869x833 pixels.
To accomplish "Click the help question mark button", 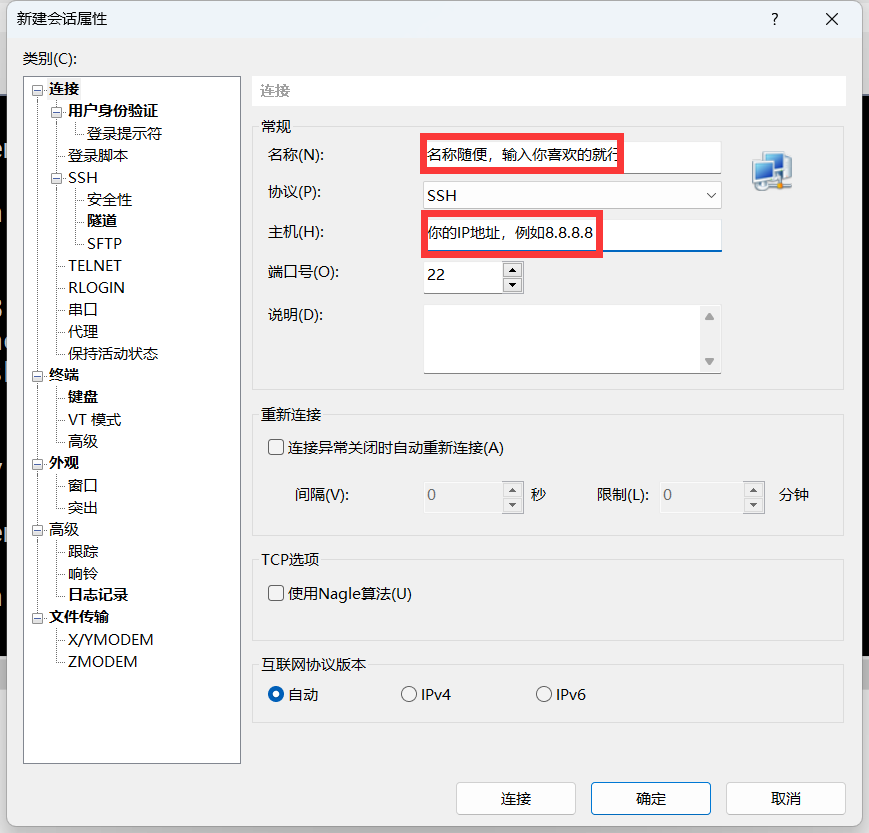I will [775, 19].
